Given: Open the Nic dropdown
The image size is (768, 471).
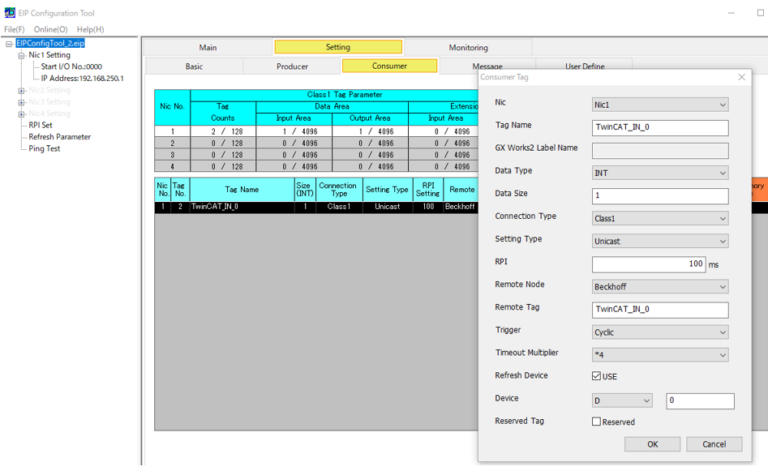Looking at the screenshot, I should click(659, 104).
